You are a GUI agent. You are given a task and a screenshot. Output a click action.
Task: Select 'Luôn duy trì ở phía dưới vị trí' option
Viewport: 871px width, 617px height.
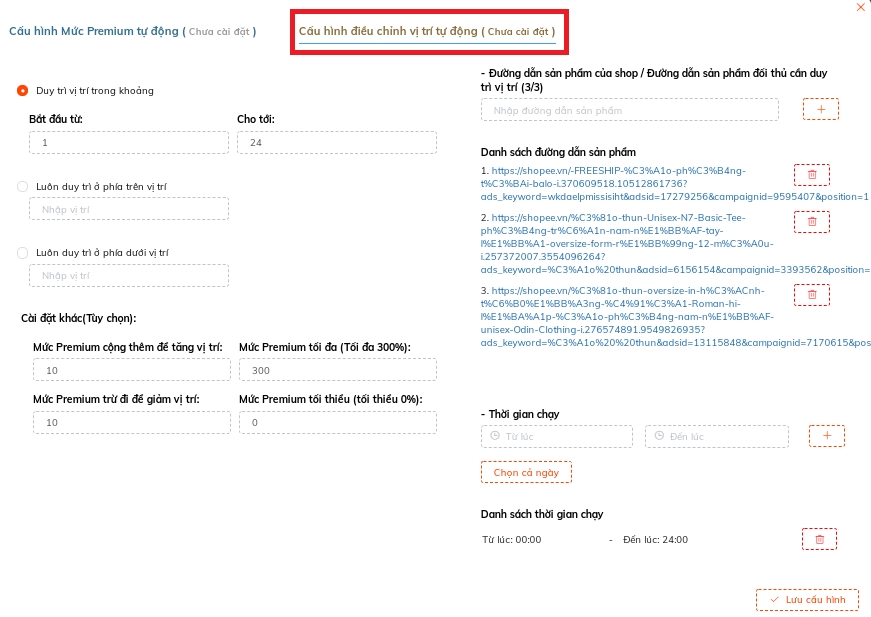tap(23, 253)
